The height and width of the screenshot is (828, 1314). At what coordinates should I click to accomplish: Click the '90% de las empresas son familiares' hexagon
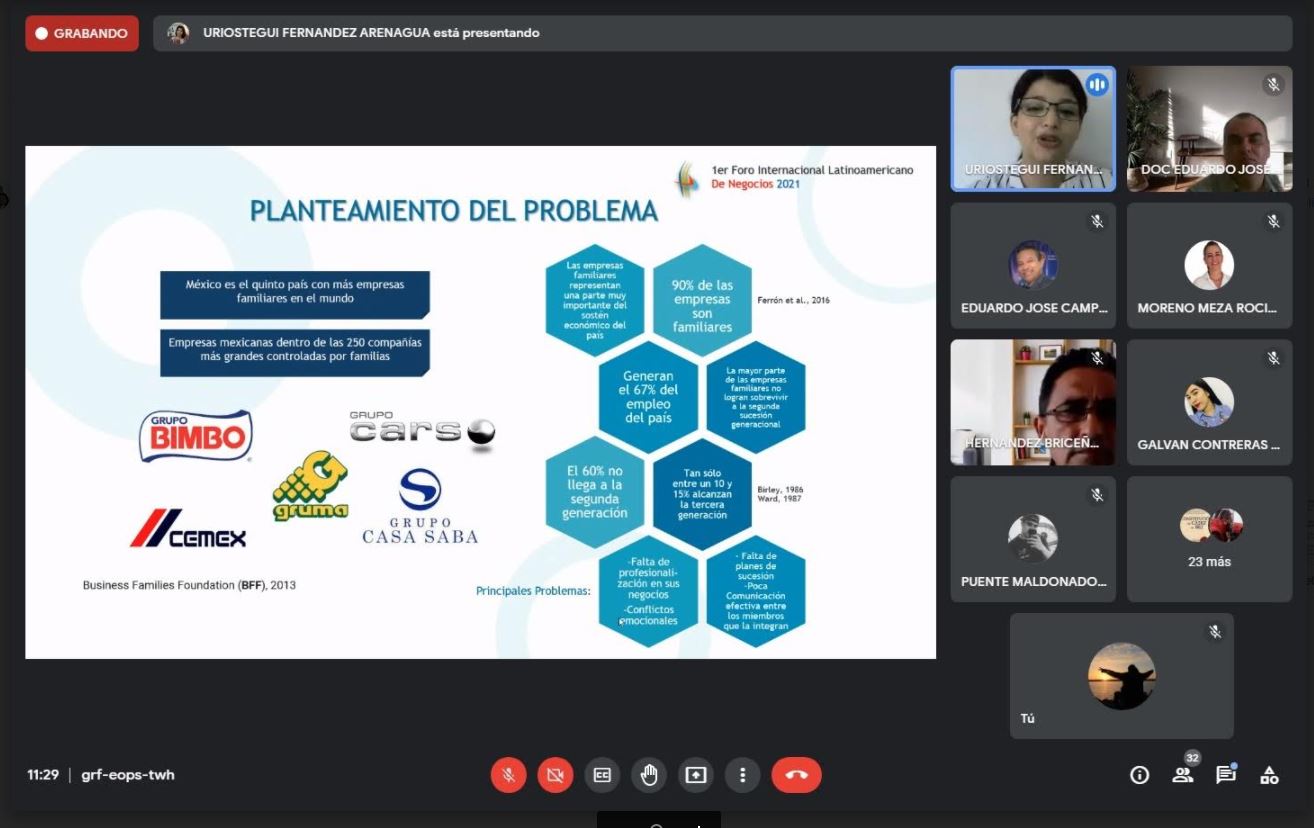click(x=702, y=299)
